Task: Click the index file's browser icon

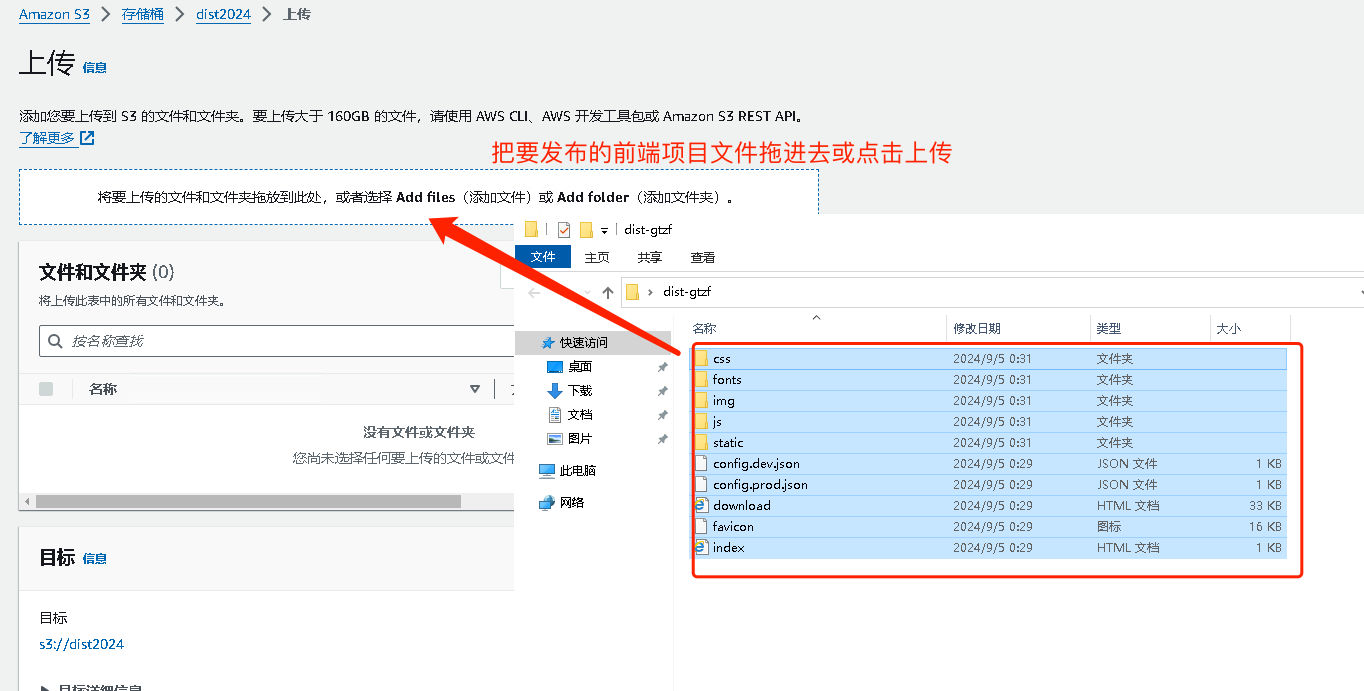Action: [x=701, y=547]
